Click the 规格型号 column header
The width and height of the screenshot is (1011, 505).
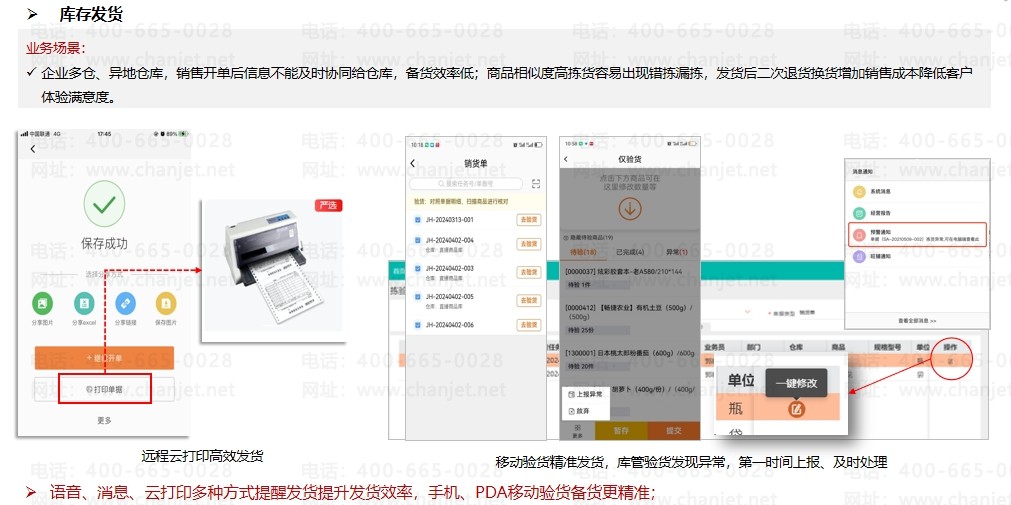pyautogui.click(x=887, y=347)
